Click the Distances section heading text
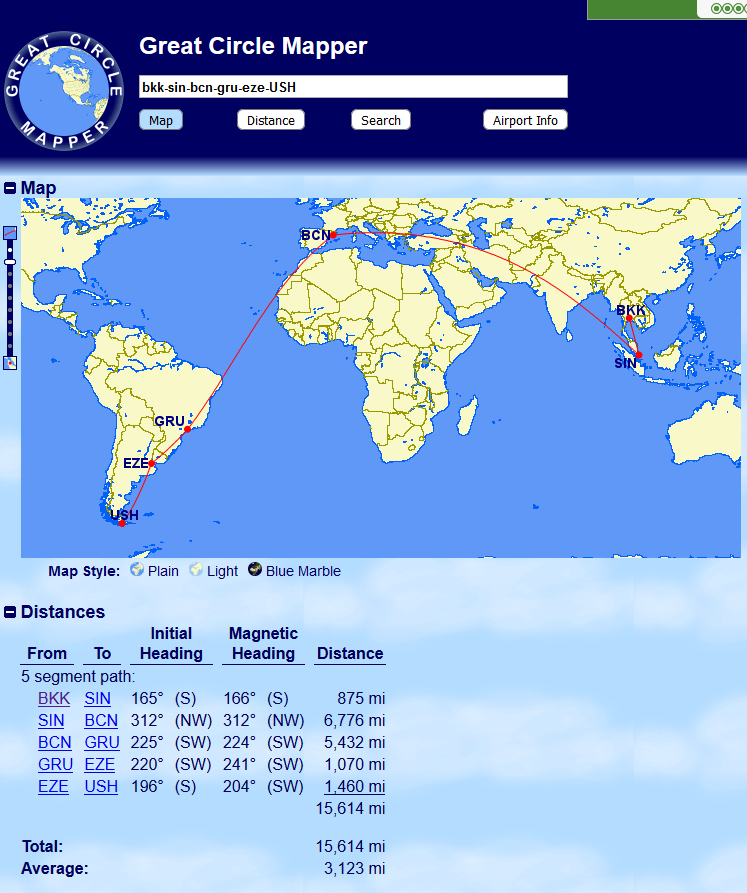Image resolution: width=747 pixels, height=893 pixels. coord(63,612)
